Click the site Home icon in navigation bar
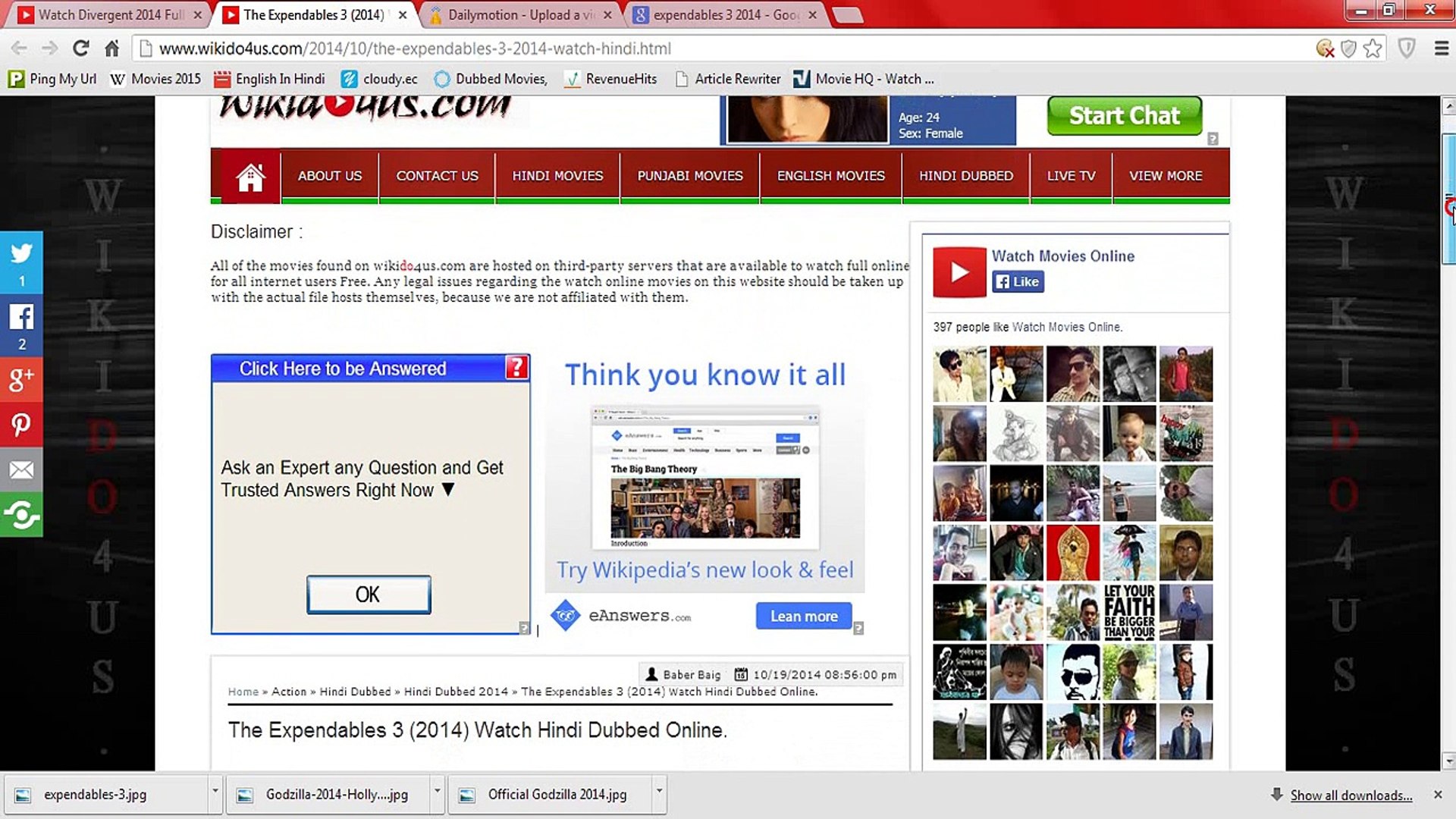 250,177
